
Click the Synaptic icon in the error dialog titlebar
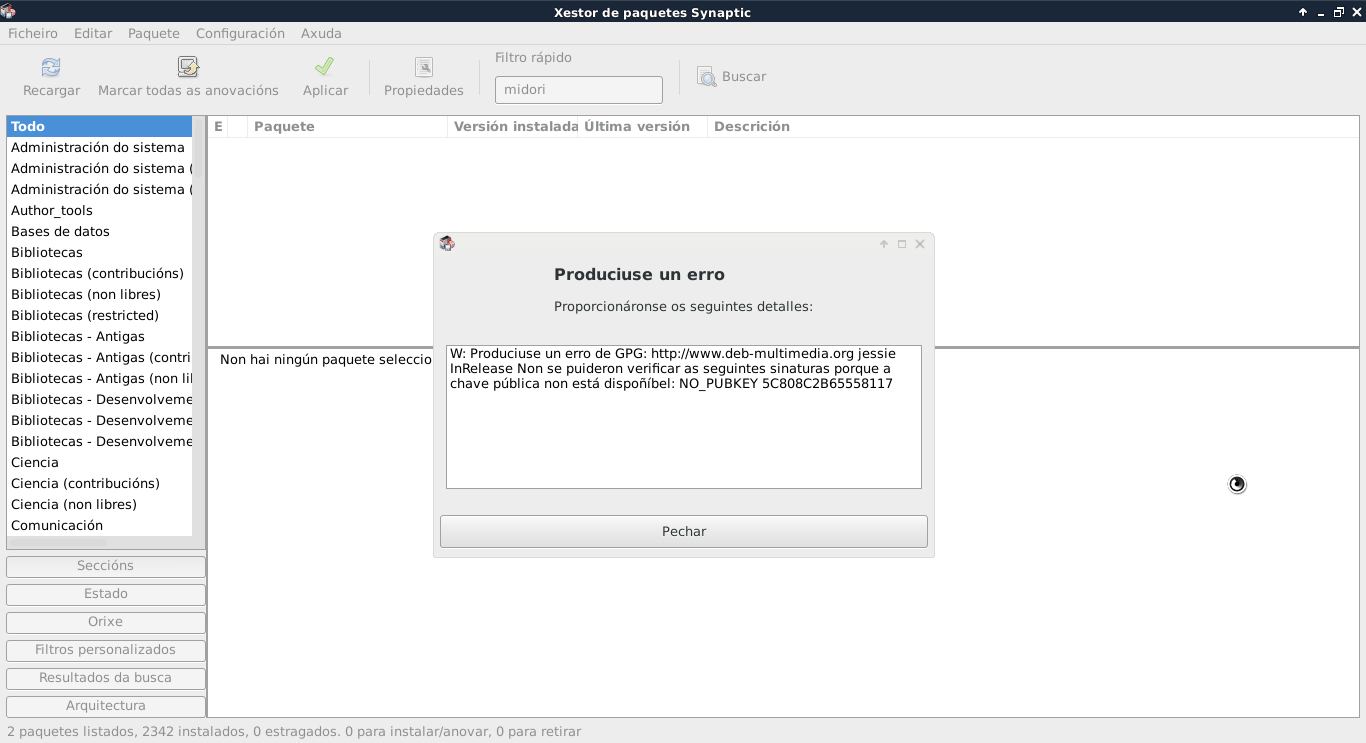pyautogui.click(x=447, y=244)
